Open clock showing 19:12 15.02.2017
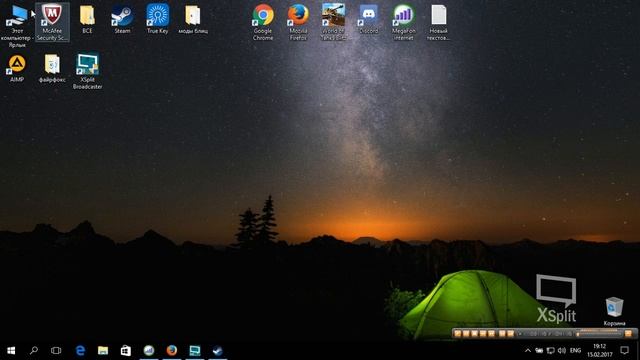This screenshot has width=640, height=360. pos(600,351)
